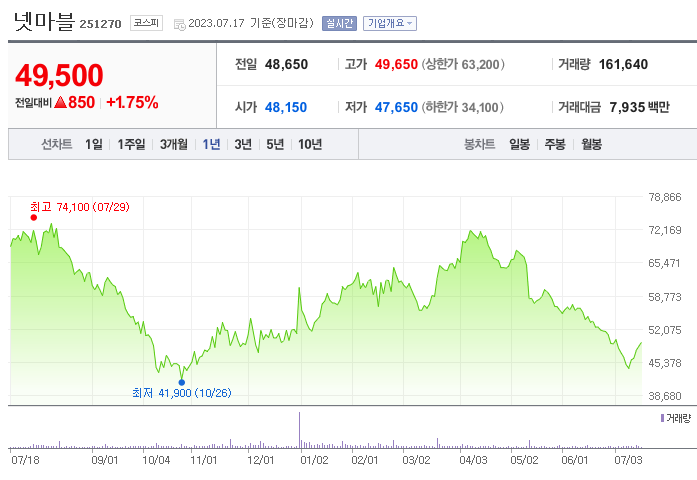Select the 3개월 line chart period

174,144
